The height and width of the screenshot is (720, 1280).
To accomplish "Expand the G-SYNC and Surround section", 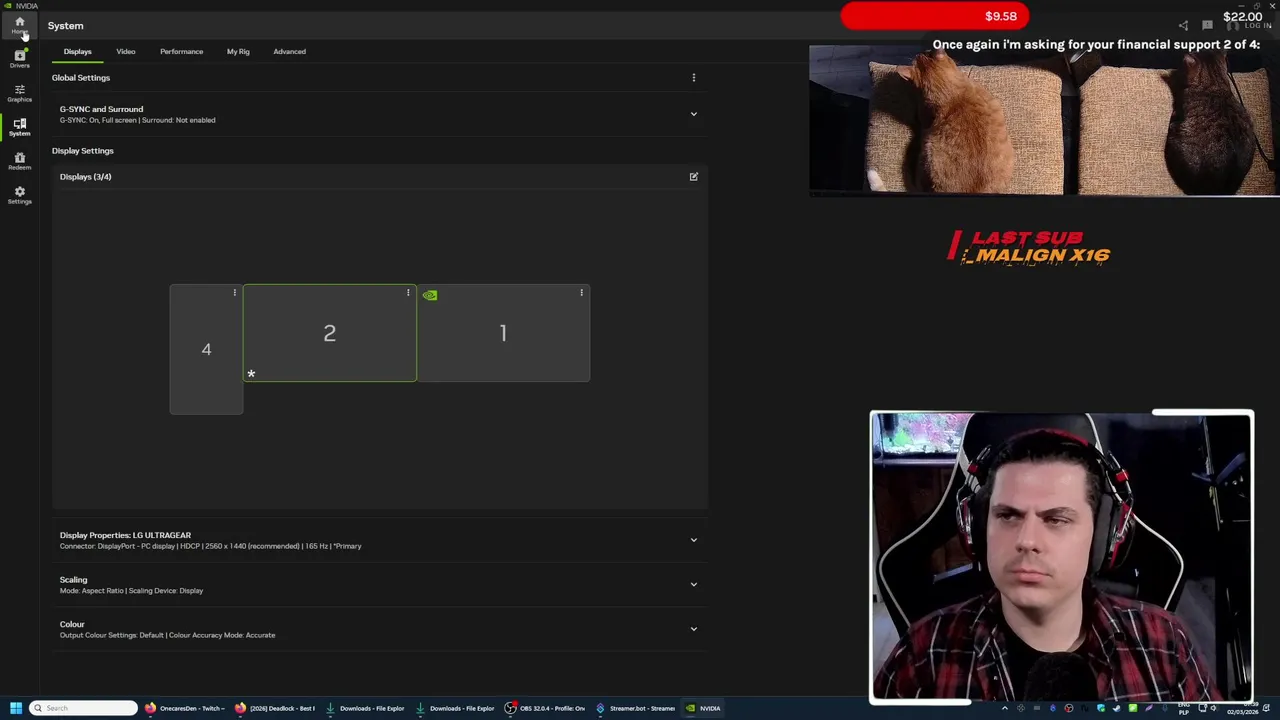I will 379,114.
